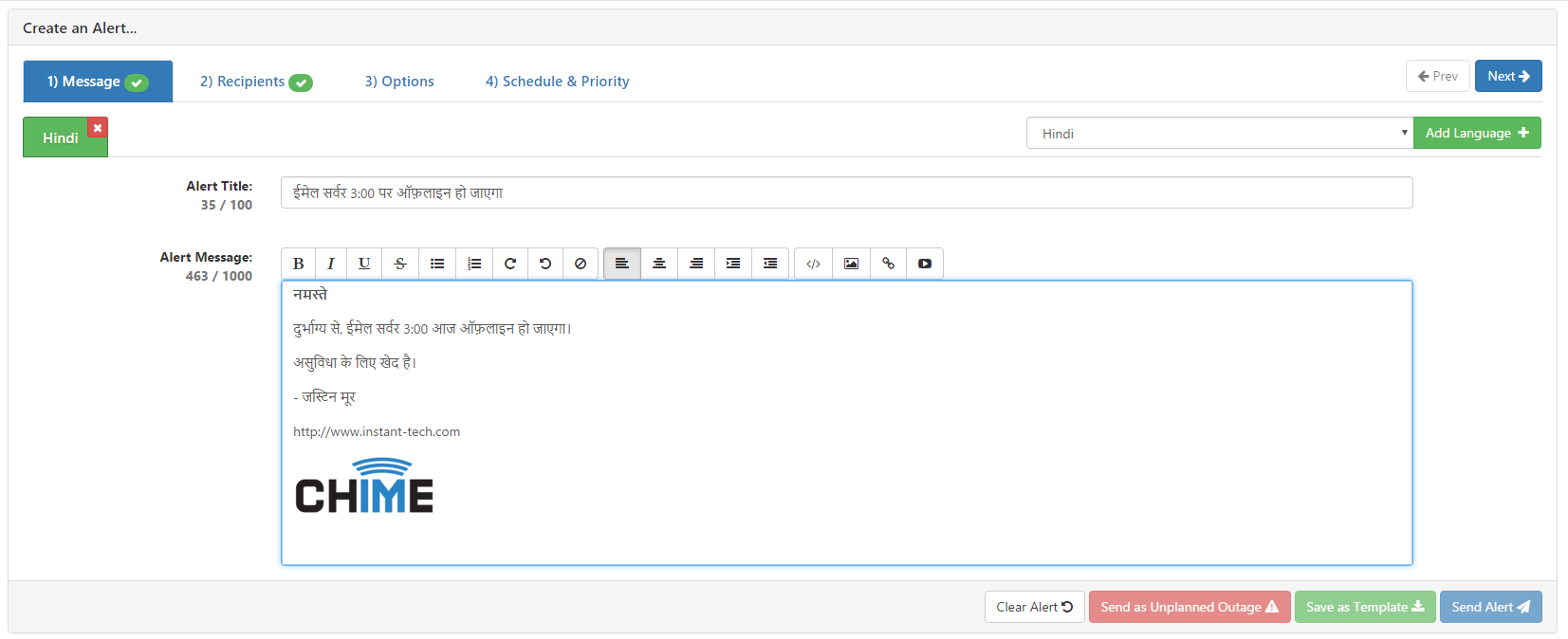Screen dimensions: 1568x639
Task: Select the green Hindi language tab
Action: (x=60, y=138)
